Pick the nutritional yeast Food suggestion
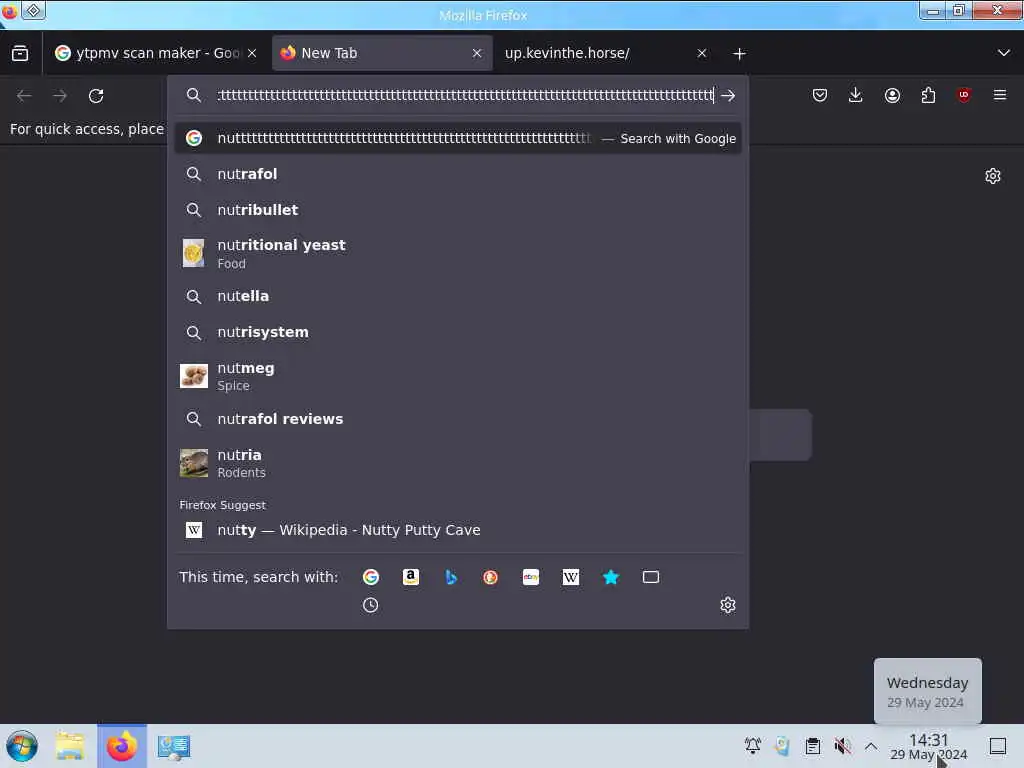Screen dimensions: 1024x768 (458, 253)
